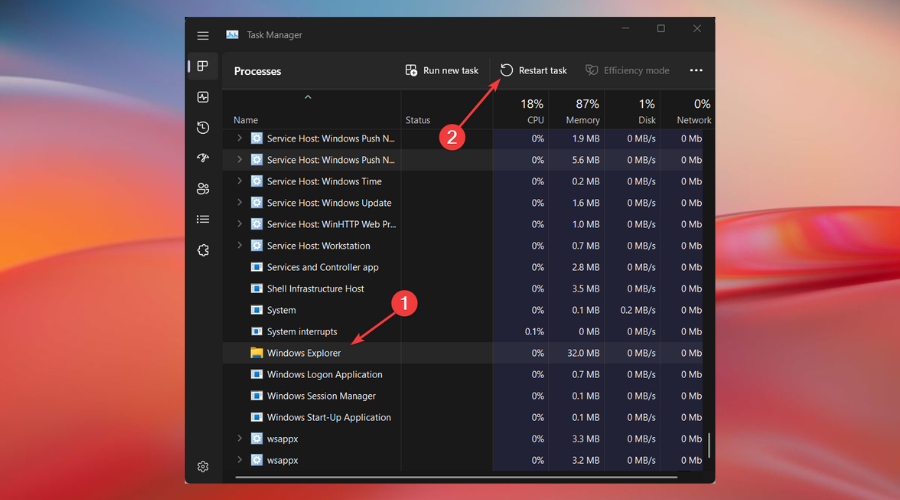Click the Service Host: Windows Update gear icon
This screenshot has height=500, width=900.
tap(257, 203)
